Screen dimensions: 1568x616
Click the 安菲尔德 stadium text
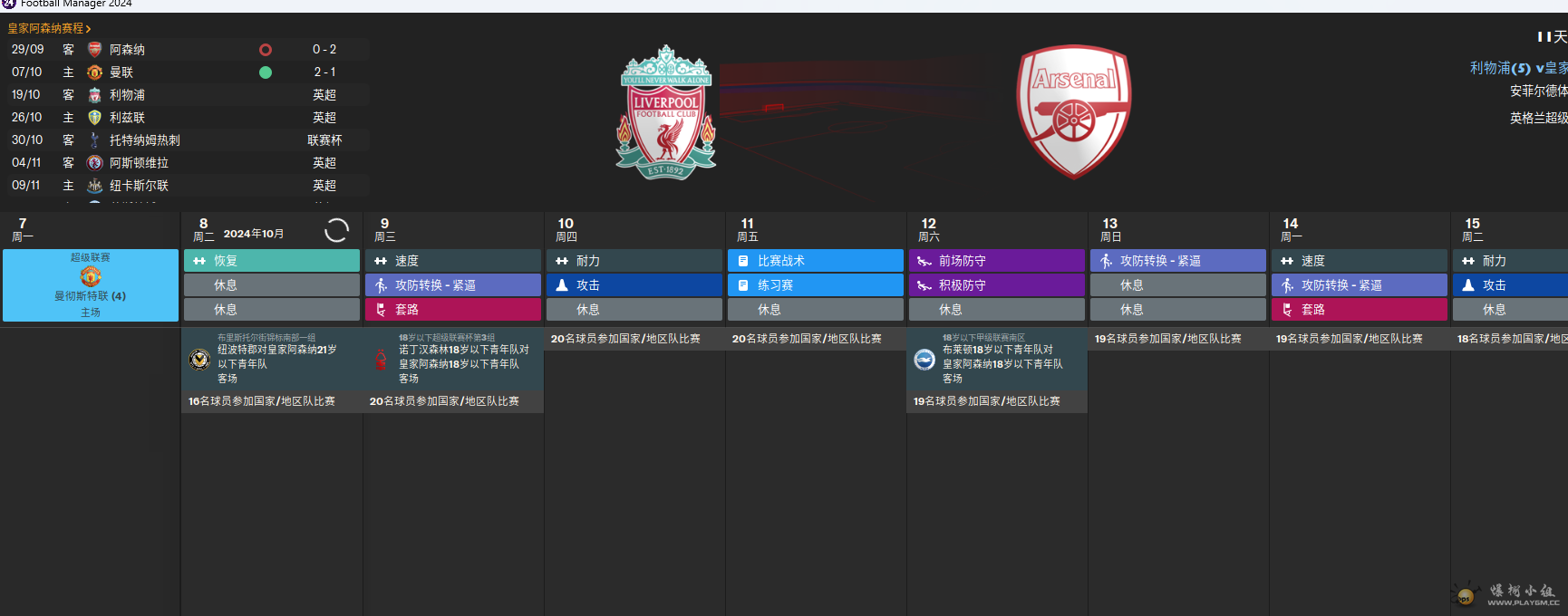pos(1538,91)
